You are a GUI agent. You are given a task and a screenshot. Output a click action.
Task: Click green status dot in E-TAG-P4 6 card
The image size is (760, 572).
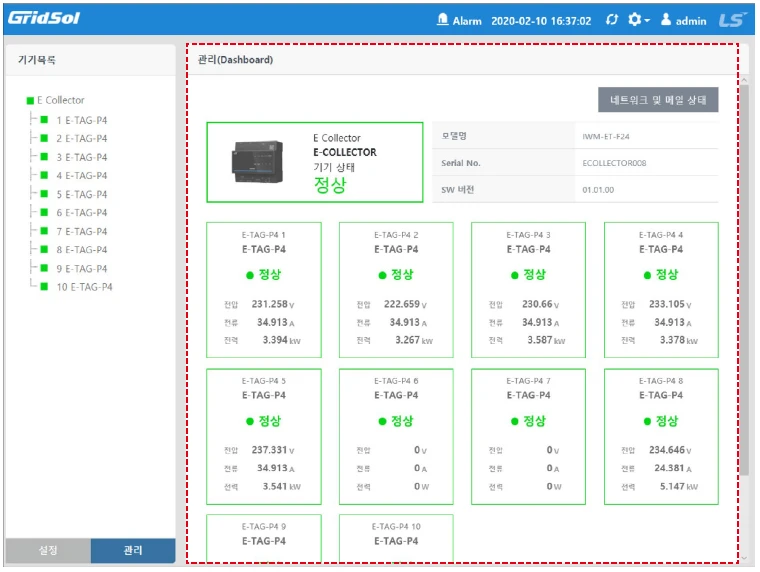(x=382, y=422)
